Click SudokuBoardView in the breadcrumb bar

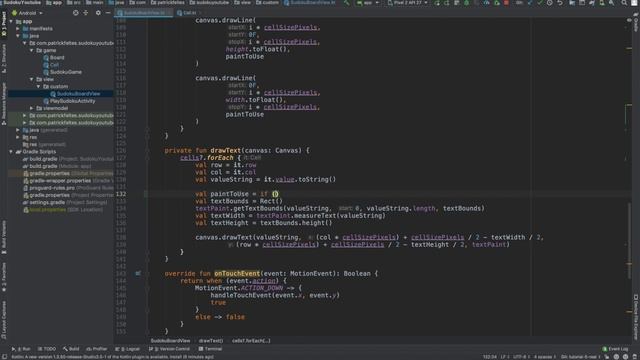pyautogui.click(x=170, y=341)
